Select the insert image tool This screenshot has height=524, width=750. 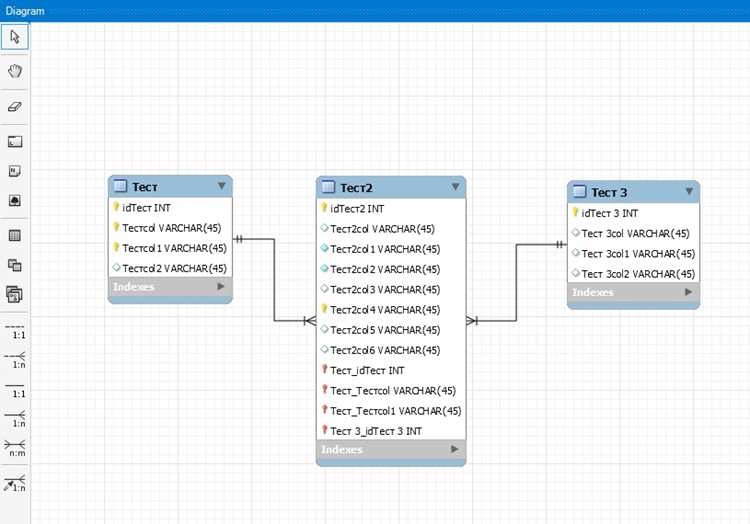point(15,200)
